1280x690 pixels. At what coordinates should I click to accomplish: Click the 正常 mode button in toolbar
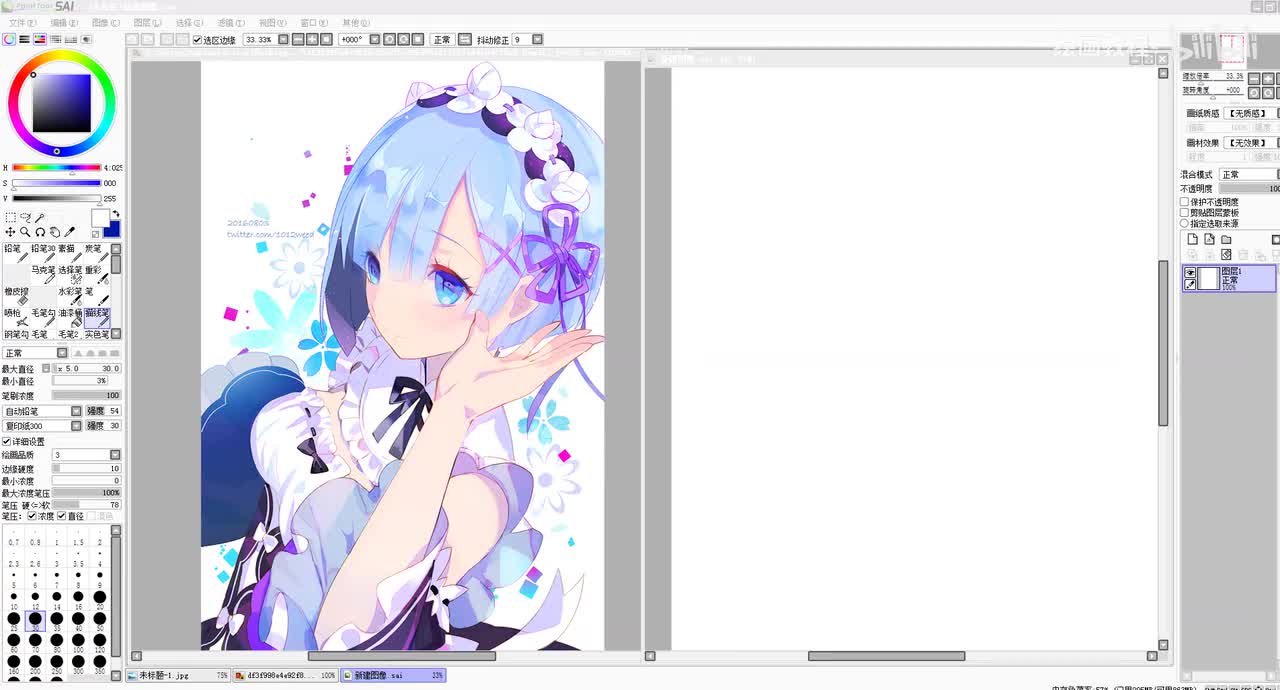click(x=442, y=39)
